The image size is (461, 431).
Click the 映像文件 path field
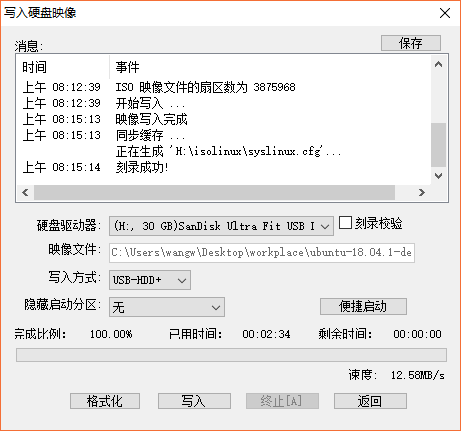coord(262,253)
